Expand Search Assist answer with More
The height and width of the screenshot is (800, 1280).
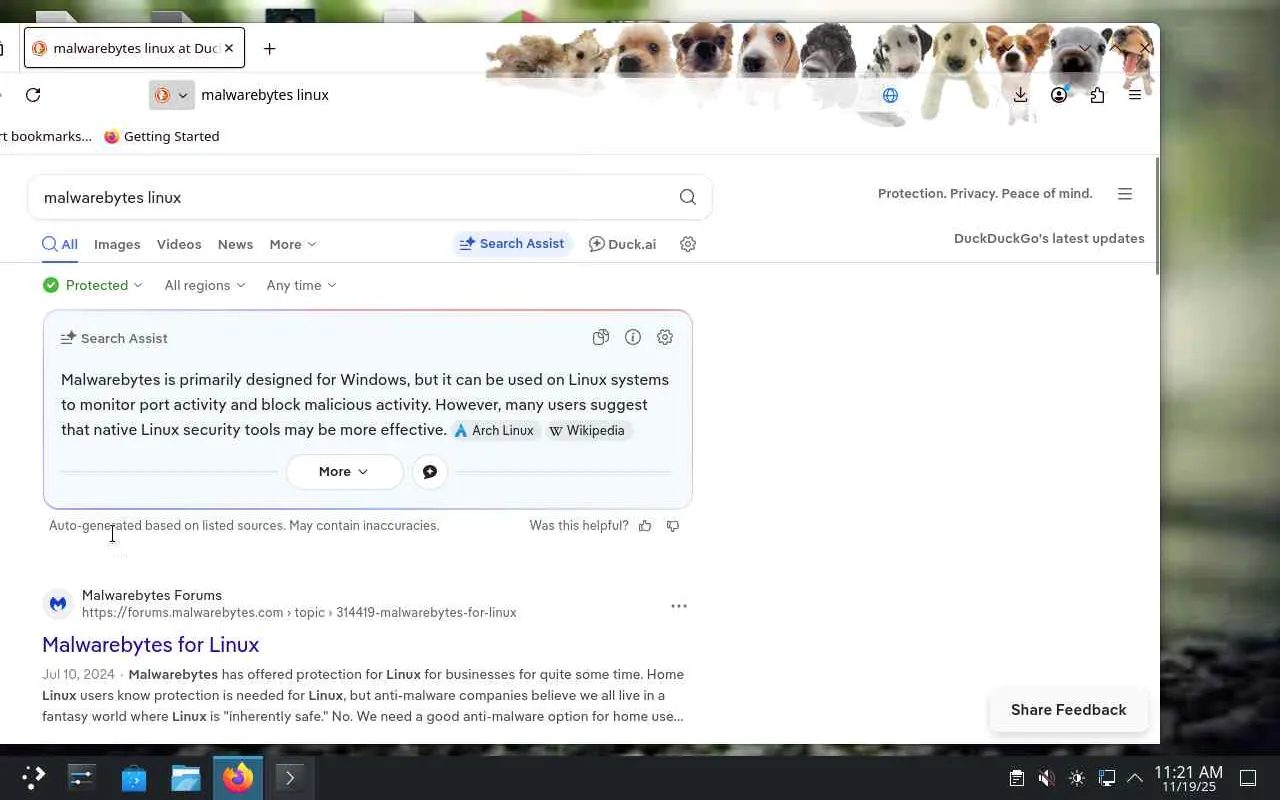coord(344,472)
